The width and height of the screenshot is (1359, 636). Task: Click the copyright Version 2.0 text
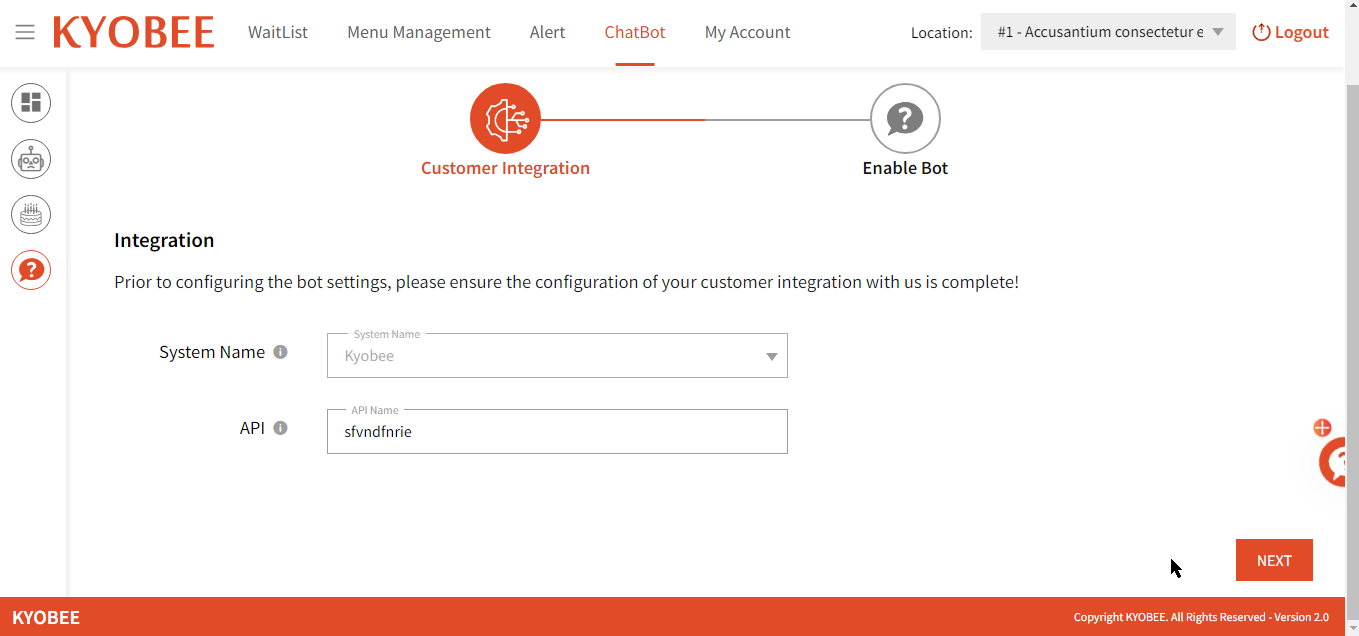click(1201, 617)
